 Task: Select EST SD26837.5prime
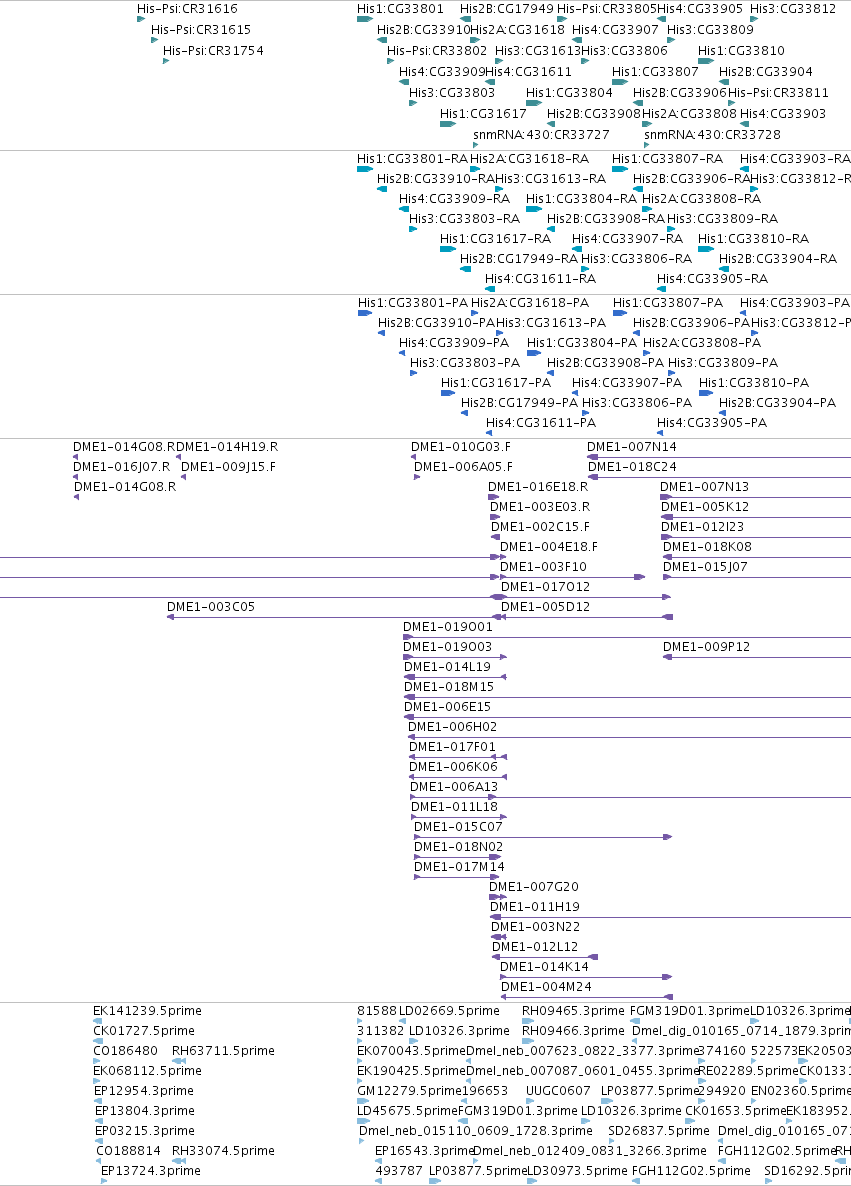[x=659, y=1132]
